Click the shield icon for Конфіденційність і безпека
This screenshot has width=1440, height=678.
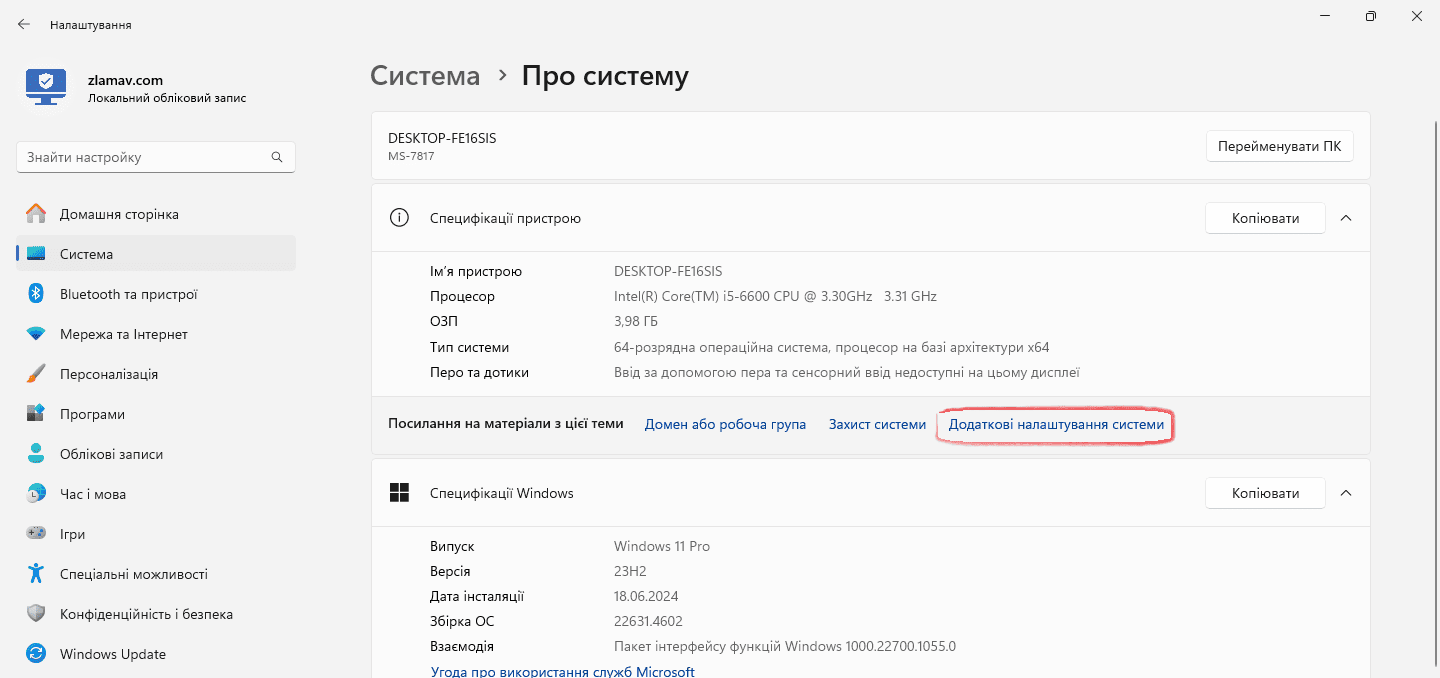tap(36, 614)
